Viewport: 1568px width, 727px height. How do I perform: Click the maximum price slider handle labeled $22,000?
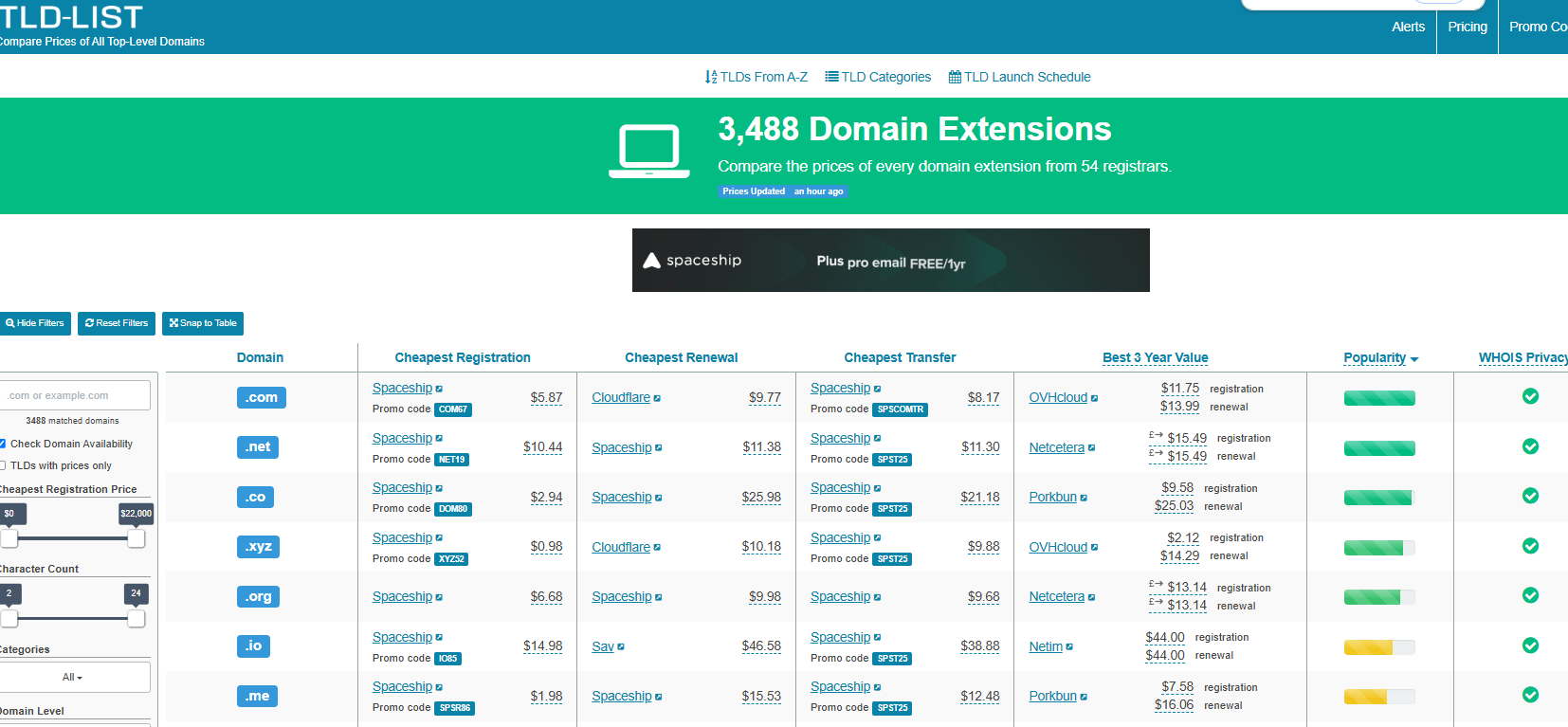[x=137, y=538]
